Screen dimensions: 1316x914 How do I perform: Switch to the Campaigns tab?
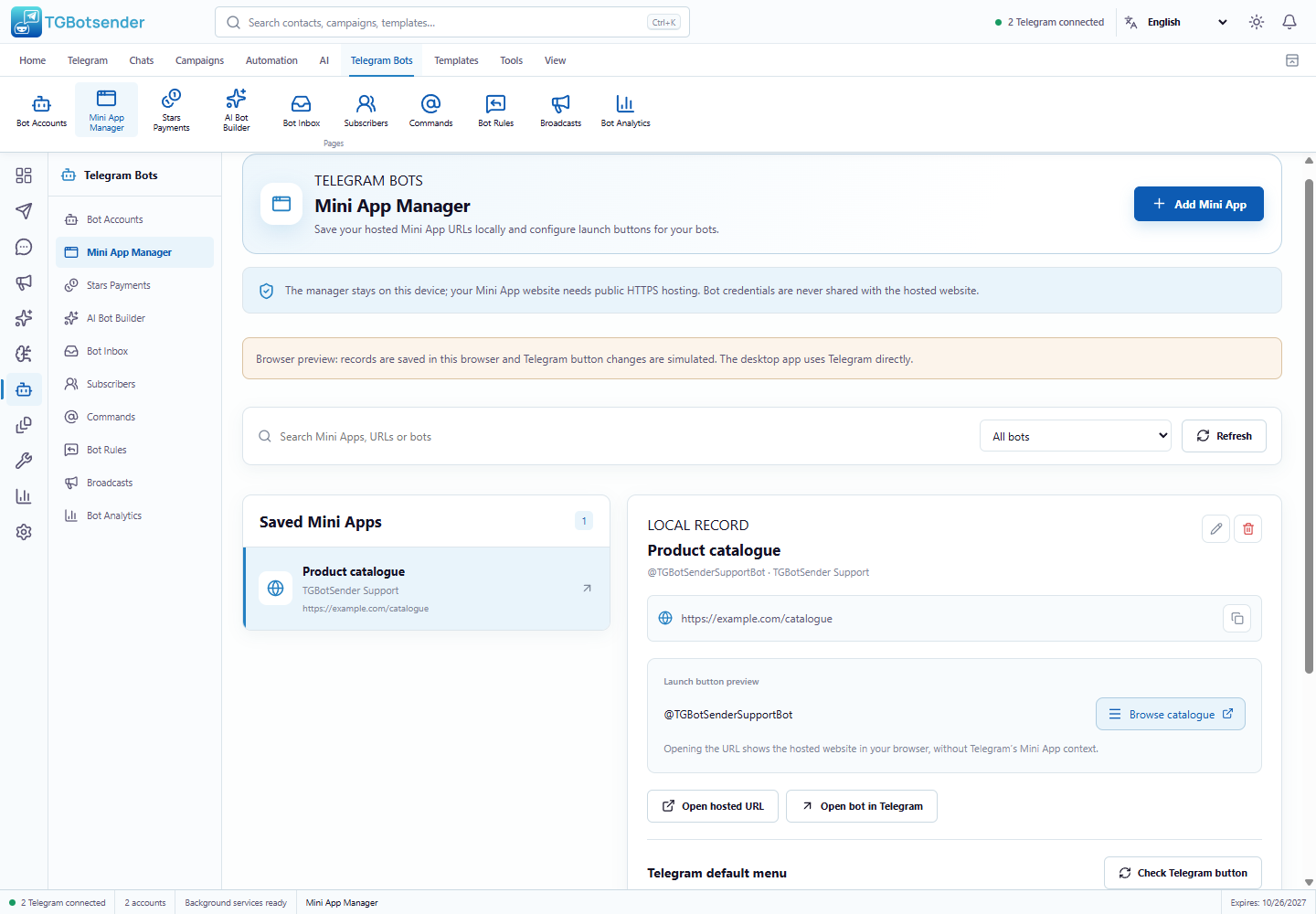(199, 60)
